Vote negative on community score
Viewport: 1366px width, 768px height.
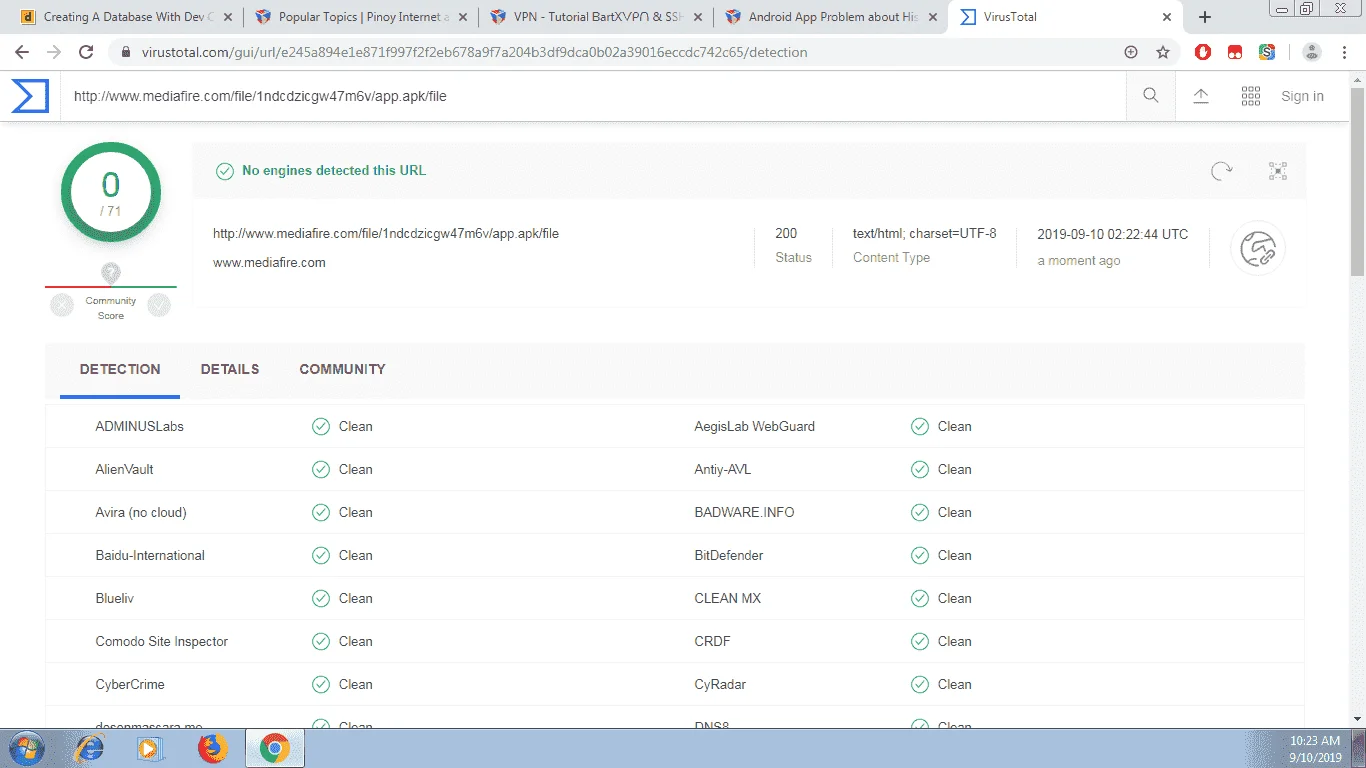(x=62, y=305)
